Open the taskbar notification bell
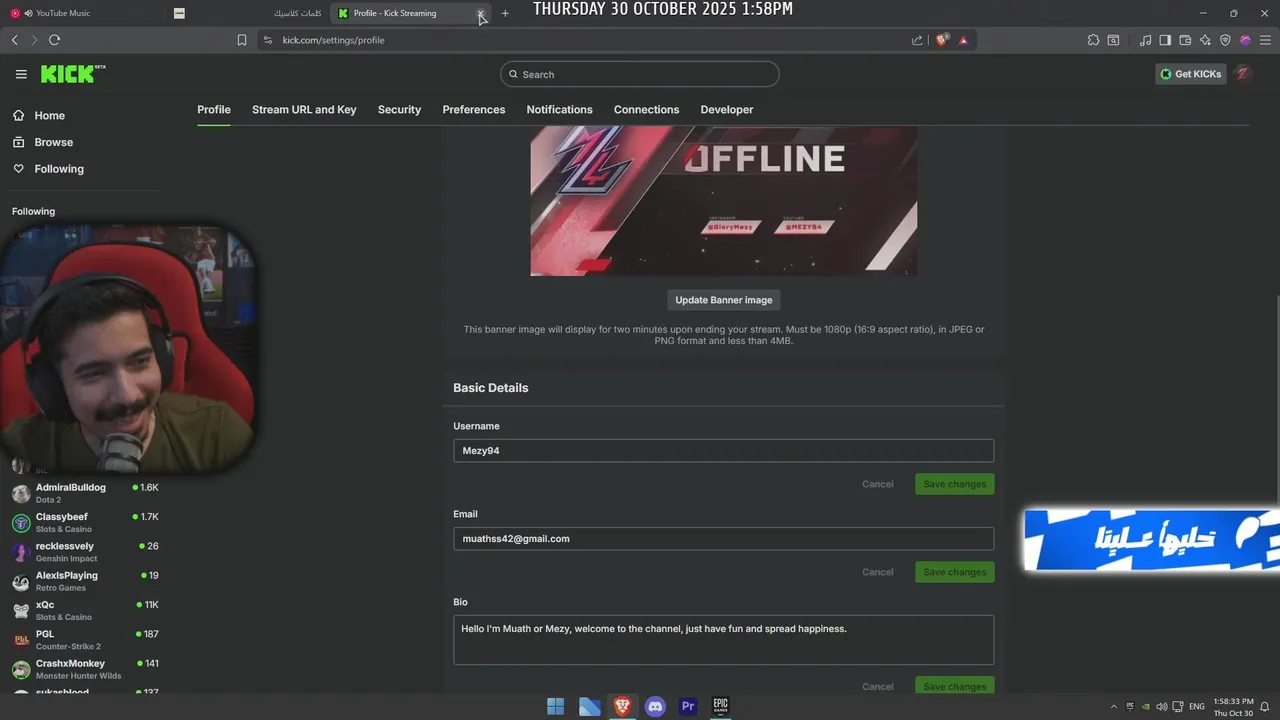1280x720 pixels. point(1265,706)
